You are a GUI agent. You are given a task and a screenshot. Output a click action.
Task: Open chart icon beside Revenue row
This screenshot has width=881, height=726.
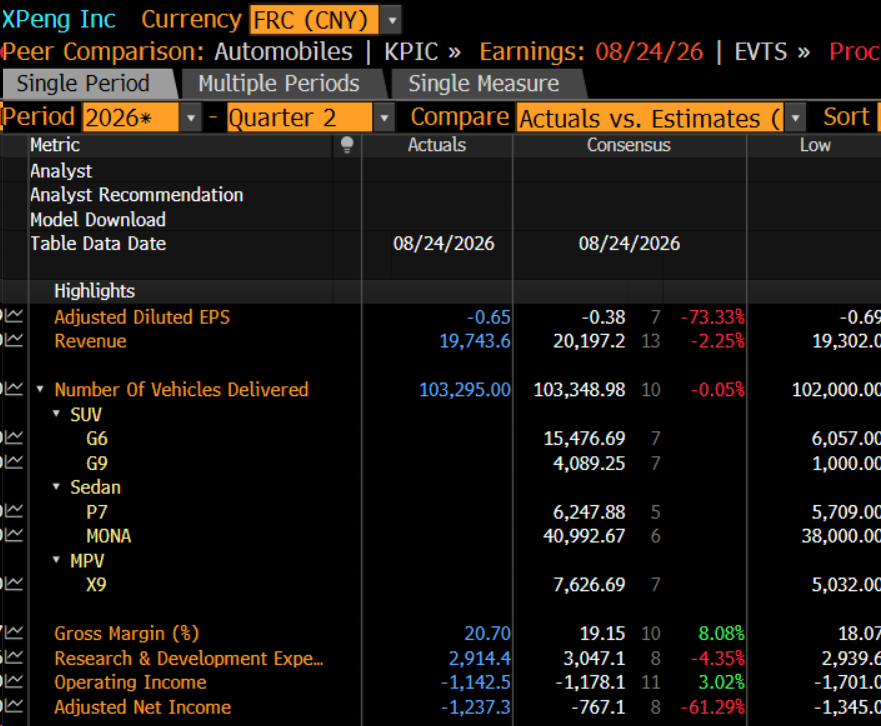[x=14, y=341]
